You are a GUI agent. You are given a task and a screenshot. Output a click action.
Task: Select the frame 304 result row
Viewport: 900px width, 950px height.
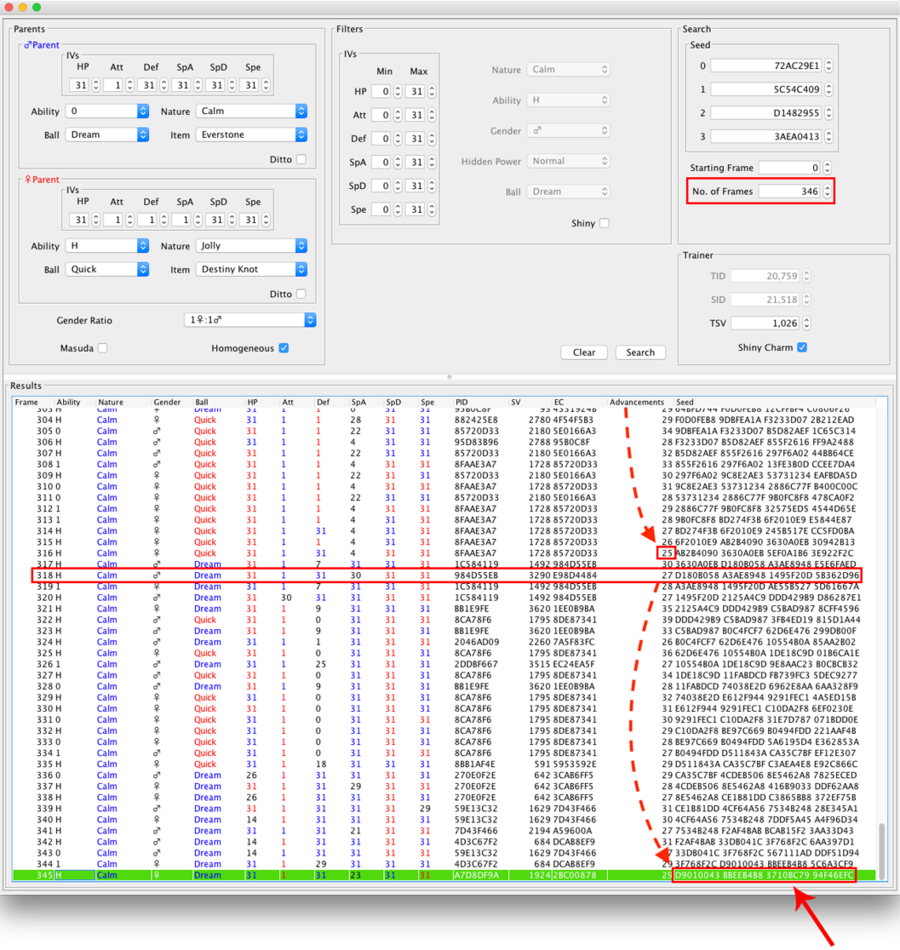(x=445, y=419)
